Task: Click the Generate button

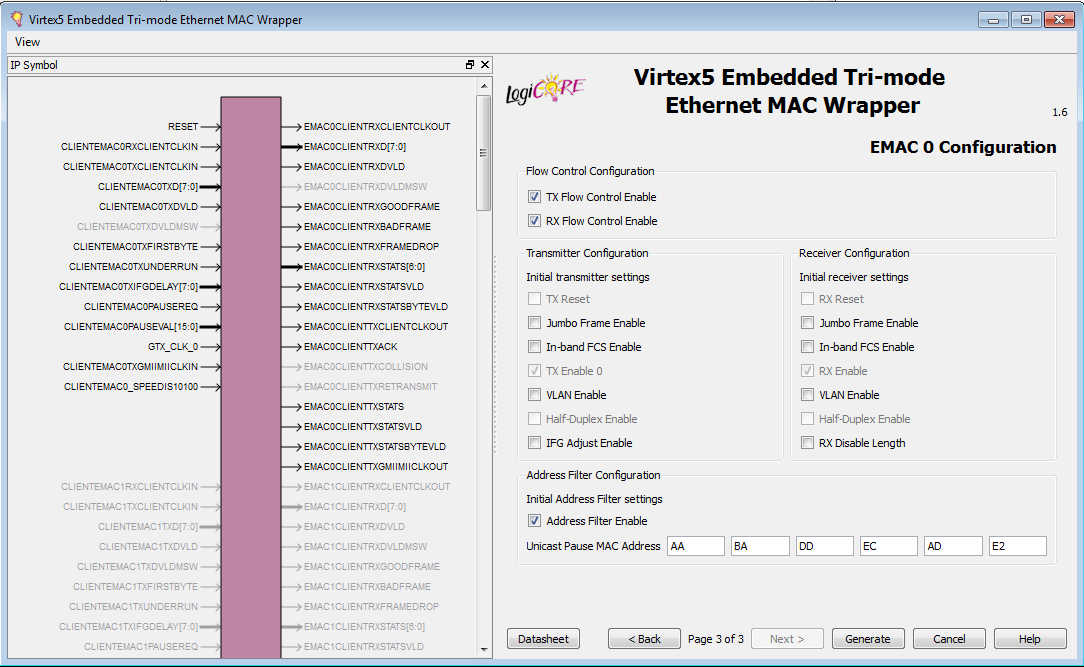Action: tap(868, 639)
